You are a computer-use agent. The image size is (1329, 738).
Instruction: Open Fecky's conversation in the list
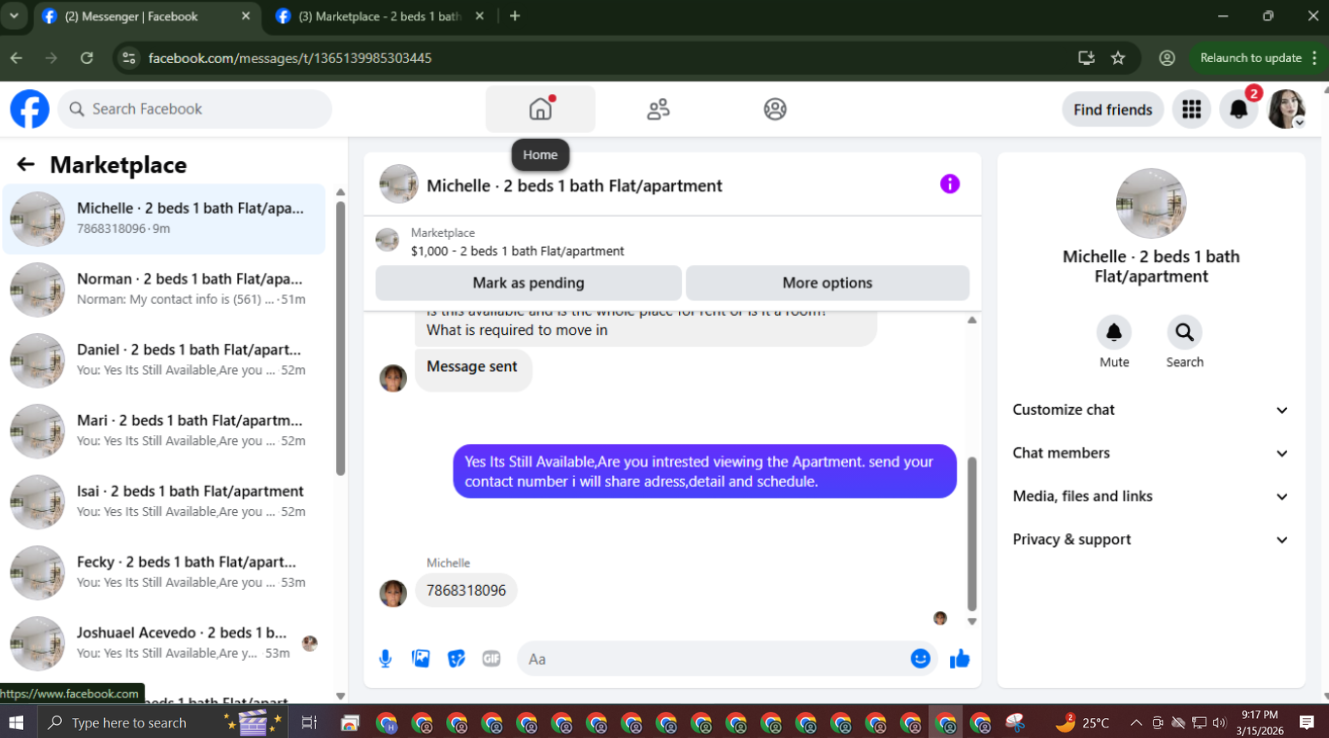164,572
